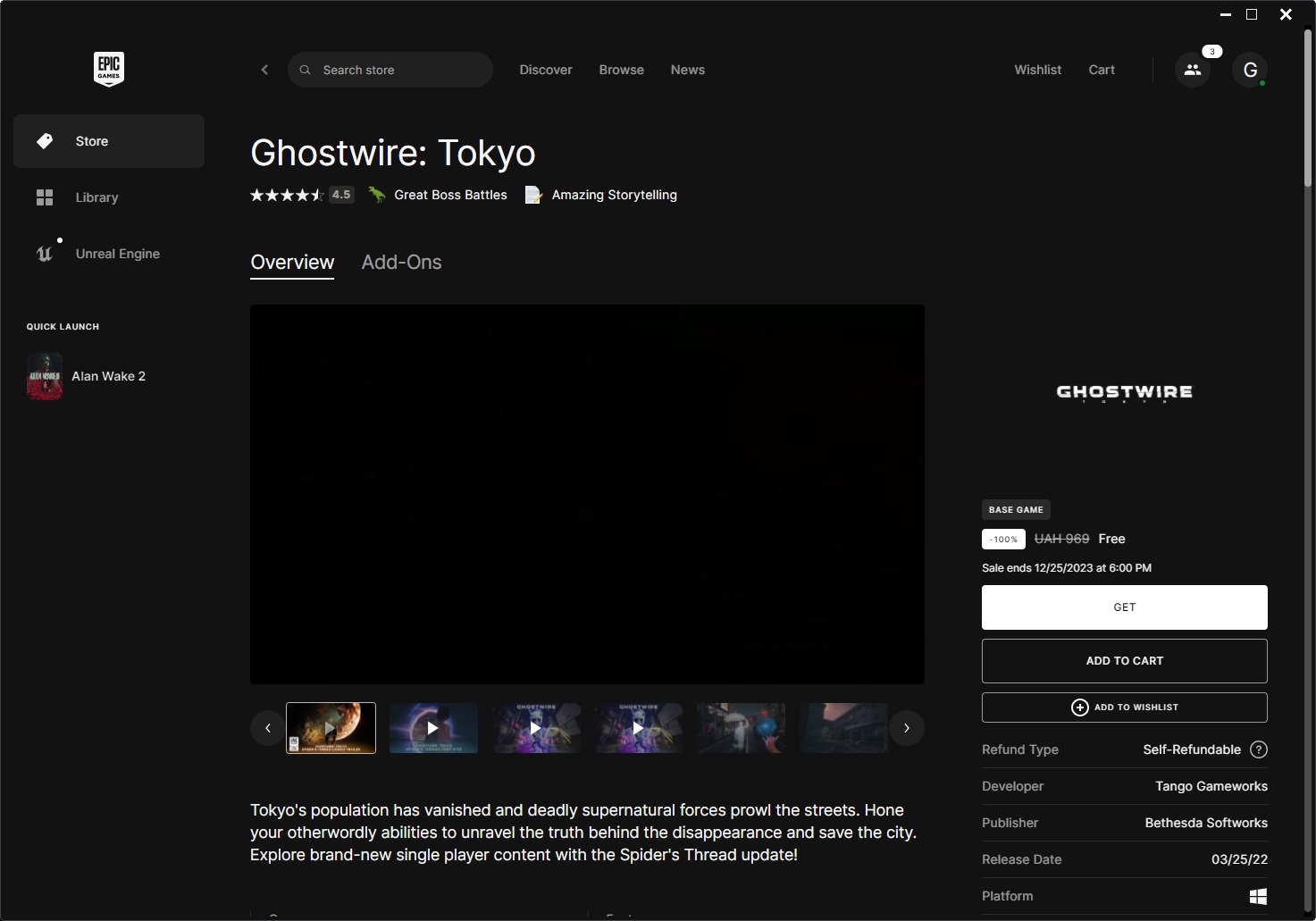
Task: Click Add To Cart button
Action: tap(1125, 661)
